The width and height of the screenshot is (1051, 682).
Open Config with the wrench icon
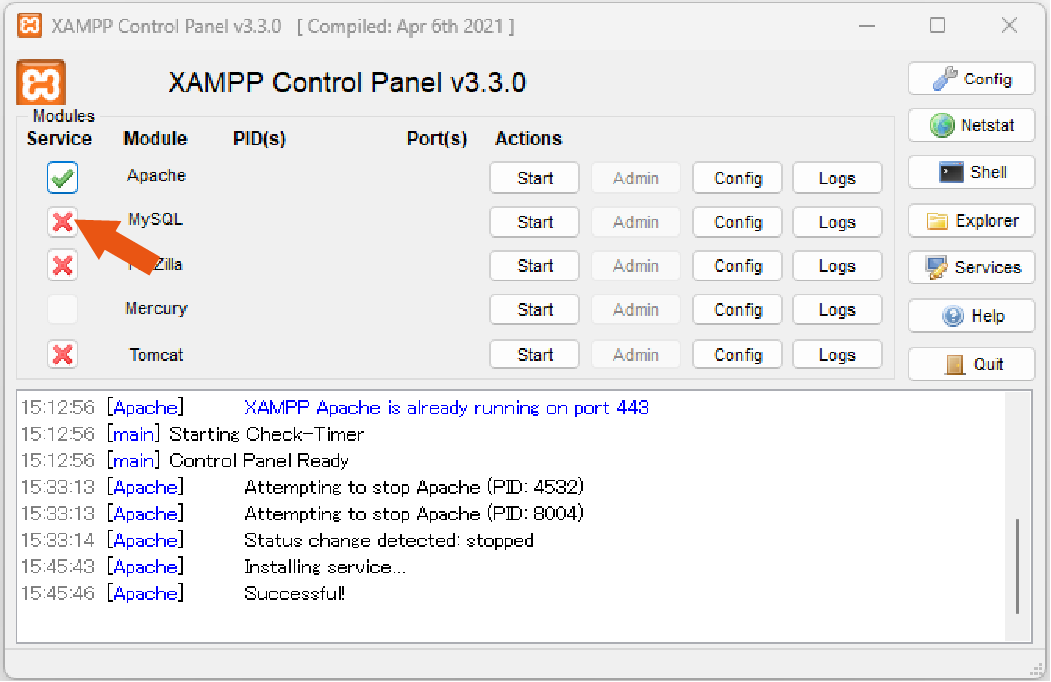(971, 79)
